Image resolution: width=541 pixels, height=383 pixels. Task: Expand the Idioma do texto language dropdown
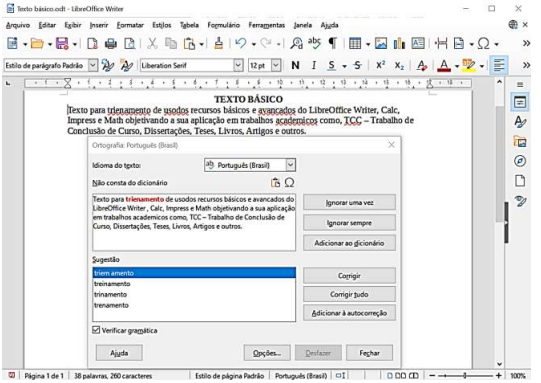[x=290, y=165]
